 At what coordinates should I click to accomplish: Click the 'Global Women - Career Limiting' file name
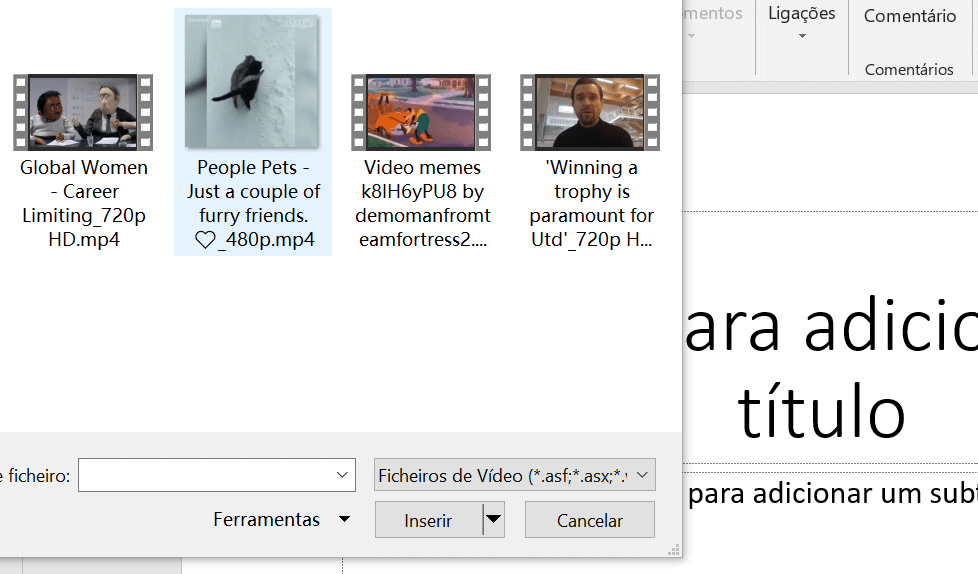tap(84, 203)
